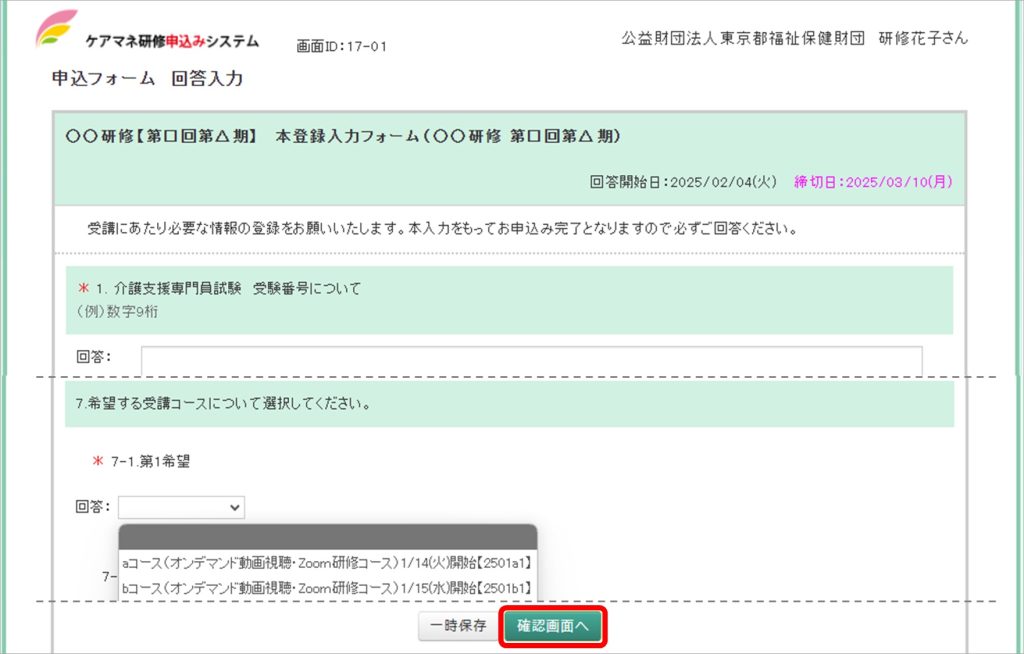Click the 画面ID:17-01 label
Image resolution: width=1024 pixels, height=654 pixels.
pos(341,46)
